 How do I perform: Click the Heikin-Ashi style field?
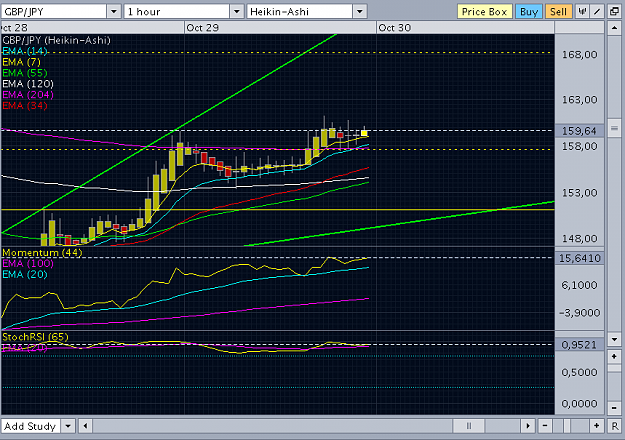[x=300, y=12]
